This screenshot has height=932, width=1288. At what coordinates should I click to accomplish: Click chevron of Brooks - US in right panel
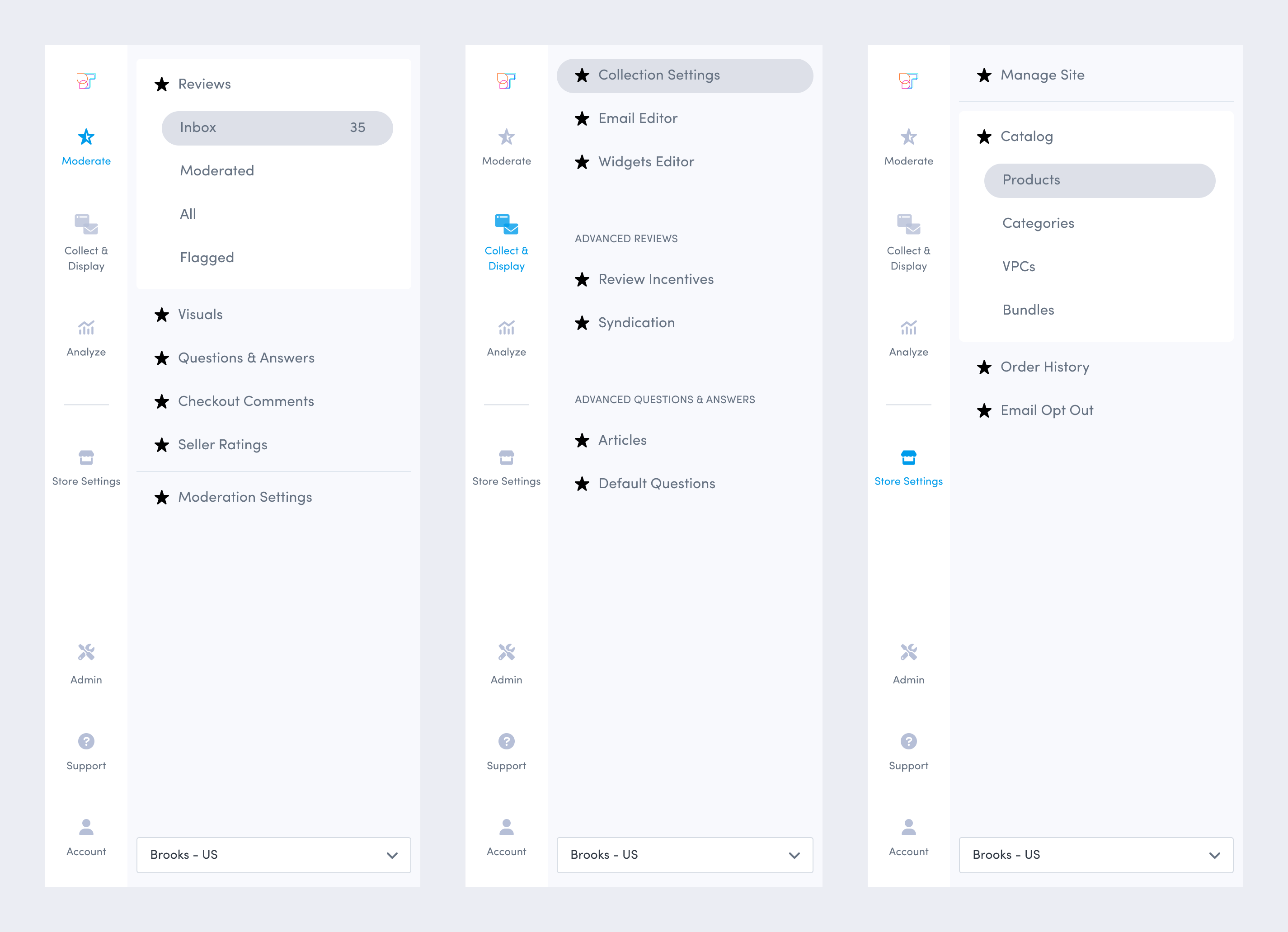[1214, 855]
